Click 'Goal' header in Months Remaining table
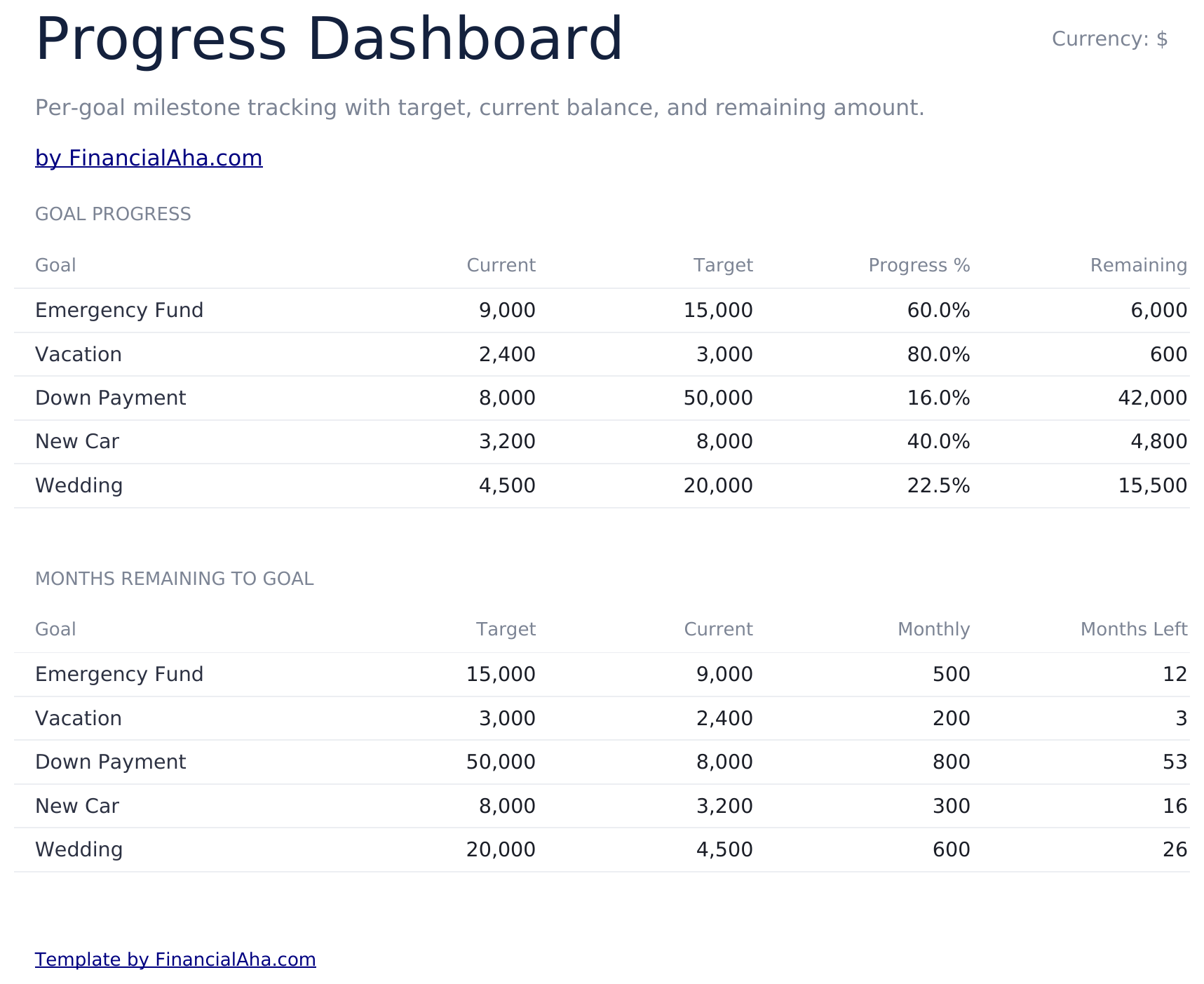Screen dimensions: 1204x984 (55, 629)
